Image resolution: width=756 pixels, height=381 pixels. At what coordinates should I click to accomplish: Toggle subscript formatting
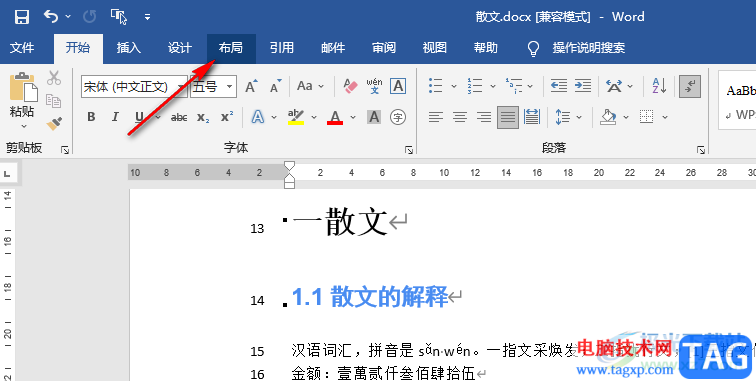tap(203, 117)
